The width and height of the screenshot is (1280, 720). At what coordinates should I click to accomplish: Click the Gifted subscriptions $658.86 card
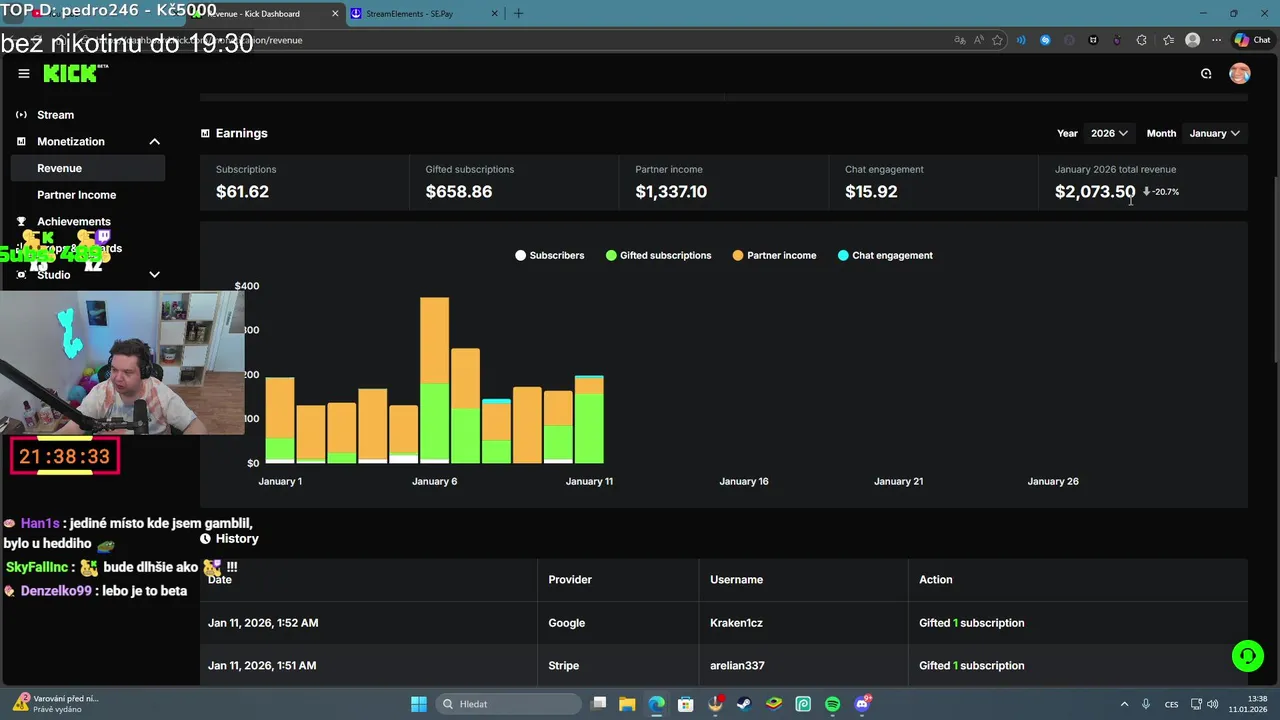click(514, 182)
